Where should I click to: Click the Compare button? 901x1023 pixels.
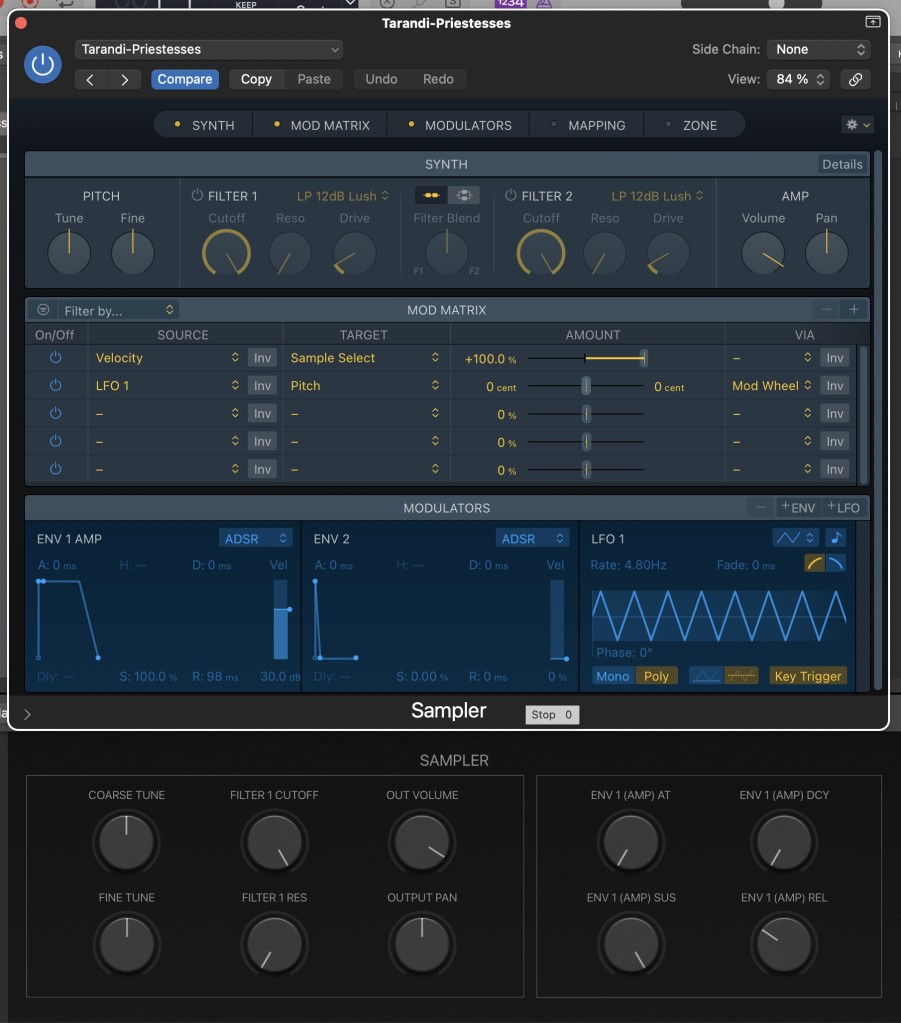pos(185,79)
